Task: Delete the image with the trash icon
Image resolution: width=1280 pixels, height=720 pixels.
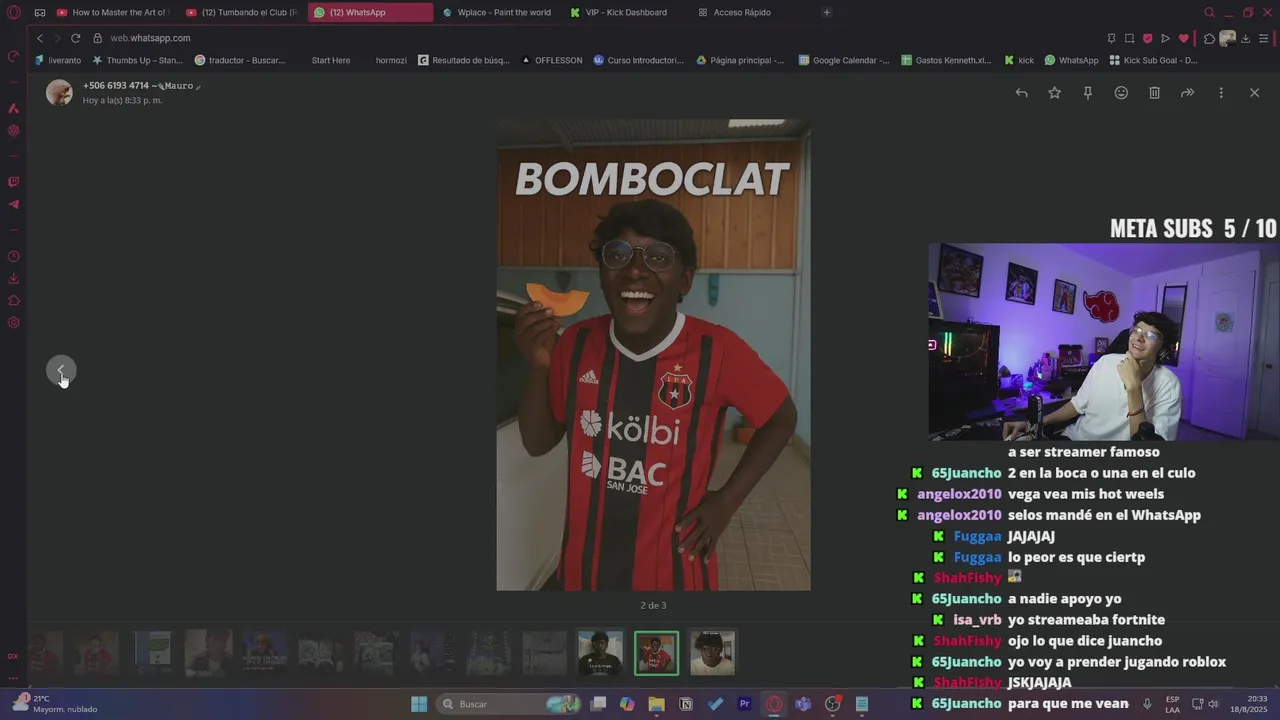Action: click(x=1154, y=93)
